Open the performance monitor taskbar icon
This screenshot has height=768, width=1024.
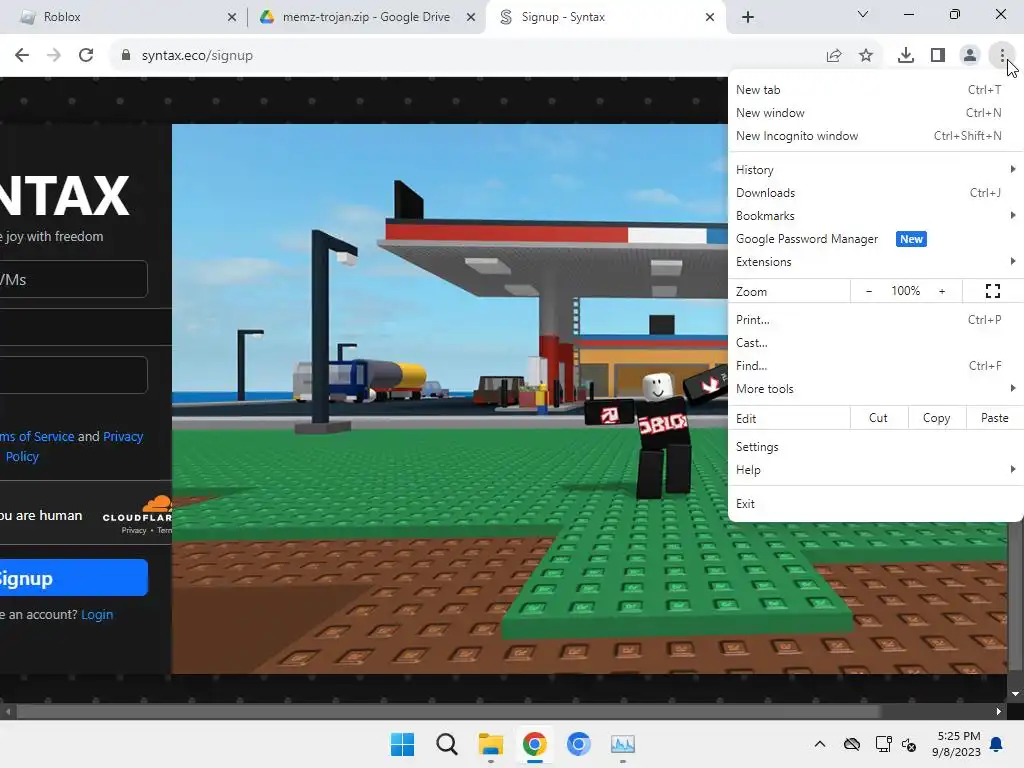point(623,744)
